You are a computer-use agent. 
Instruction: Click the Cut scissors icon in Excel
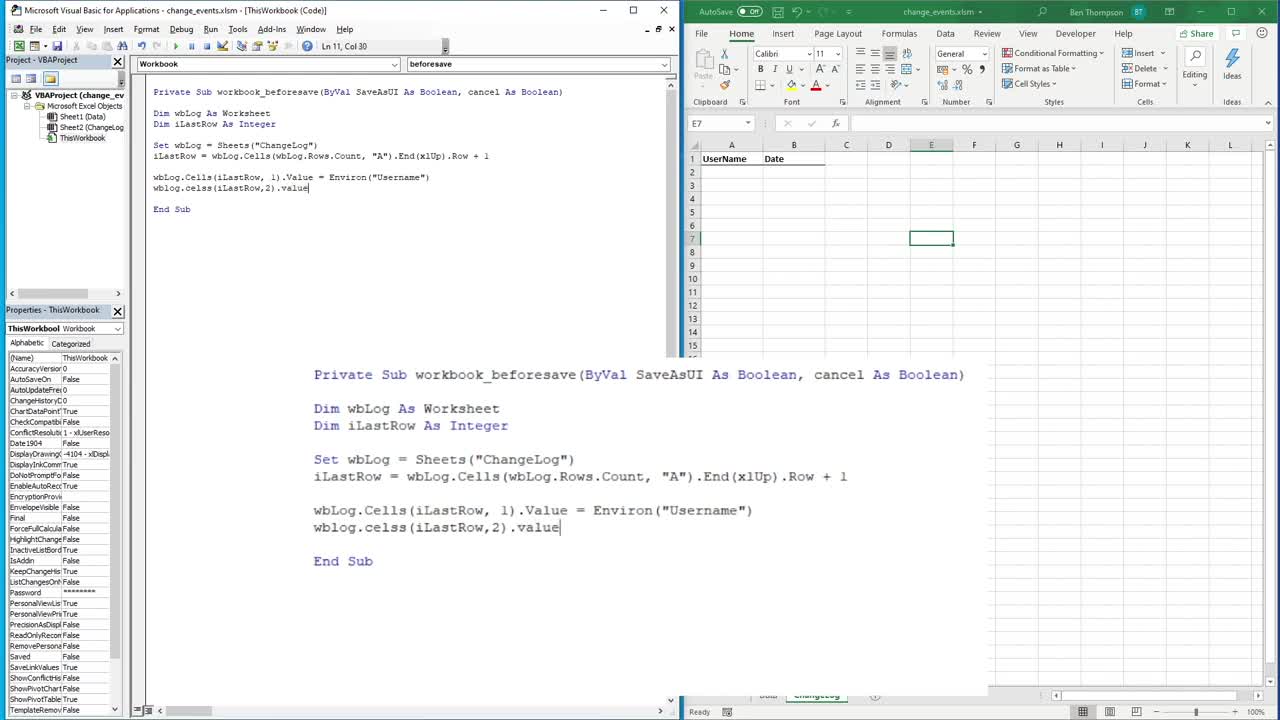(x=725, y=53)
